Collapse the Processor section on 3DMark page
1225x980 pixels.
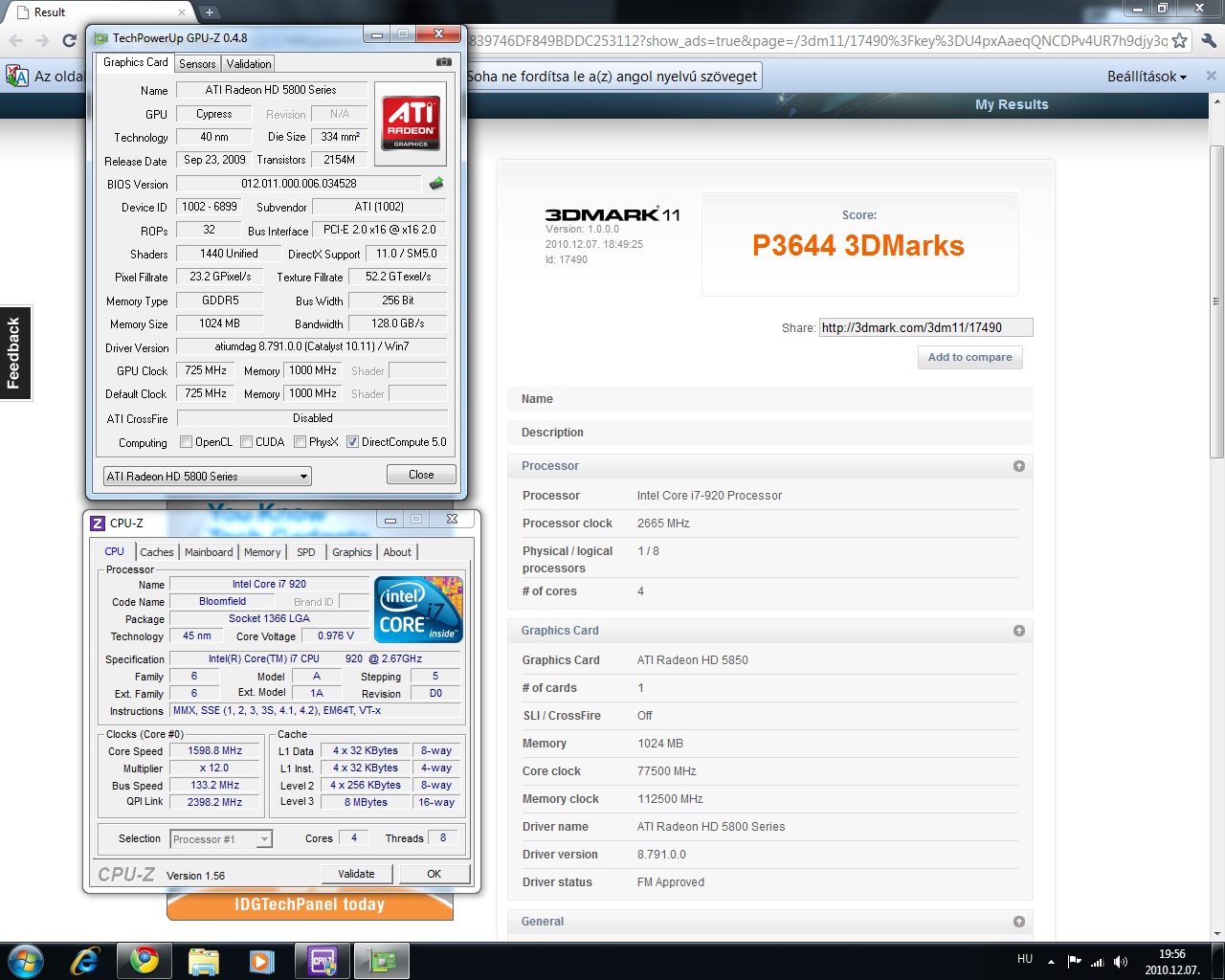[1019, 466]
